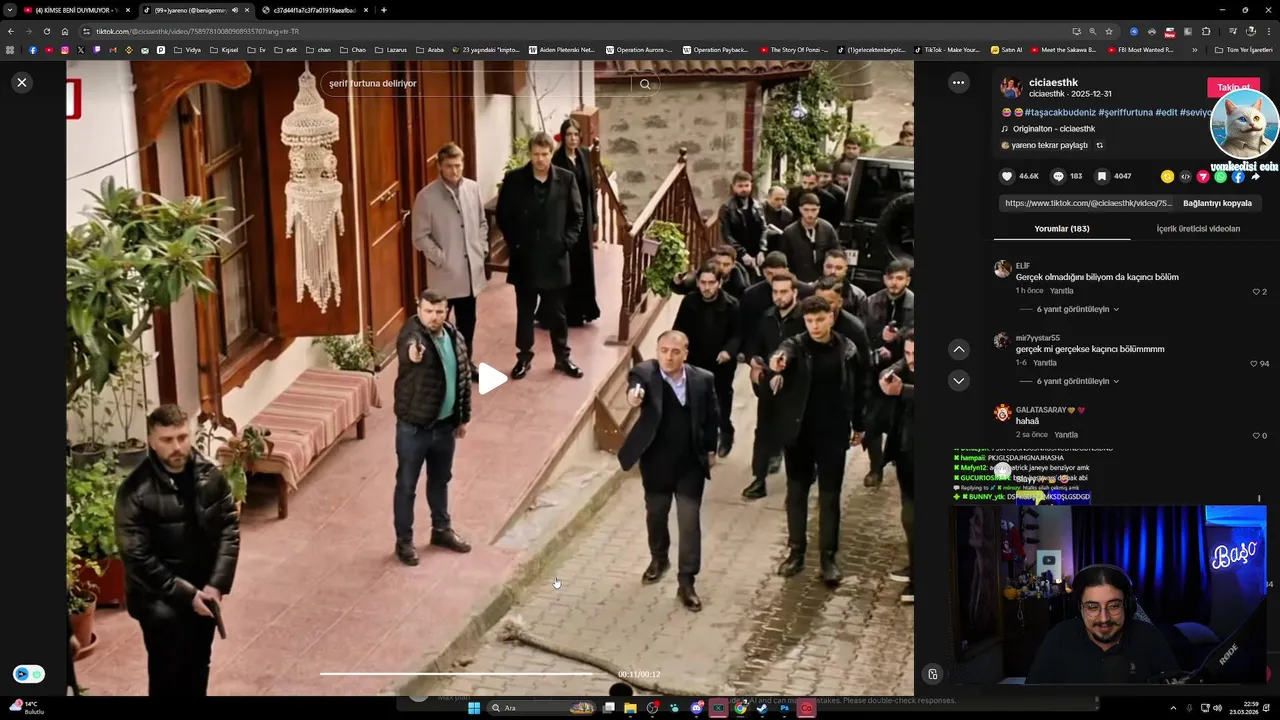The width and height of the screenshot is (1280, 720).
Task: Share video to Facebook
Action: click(1238, 176)
